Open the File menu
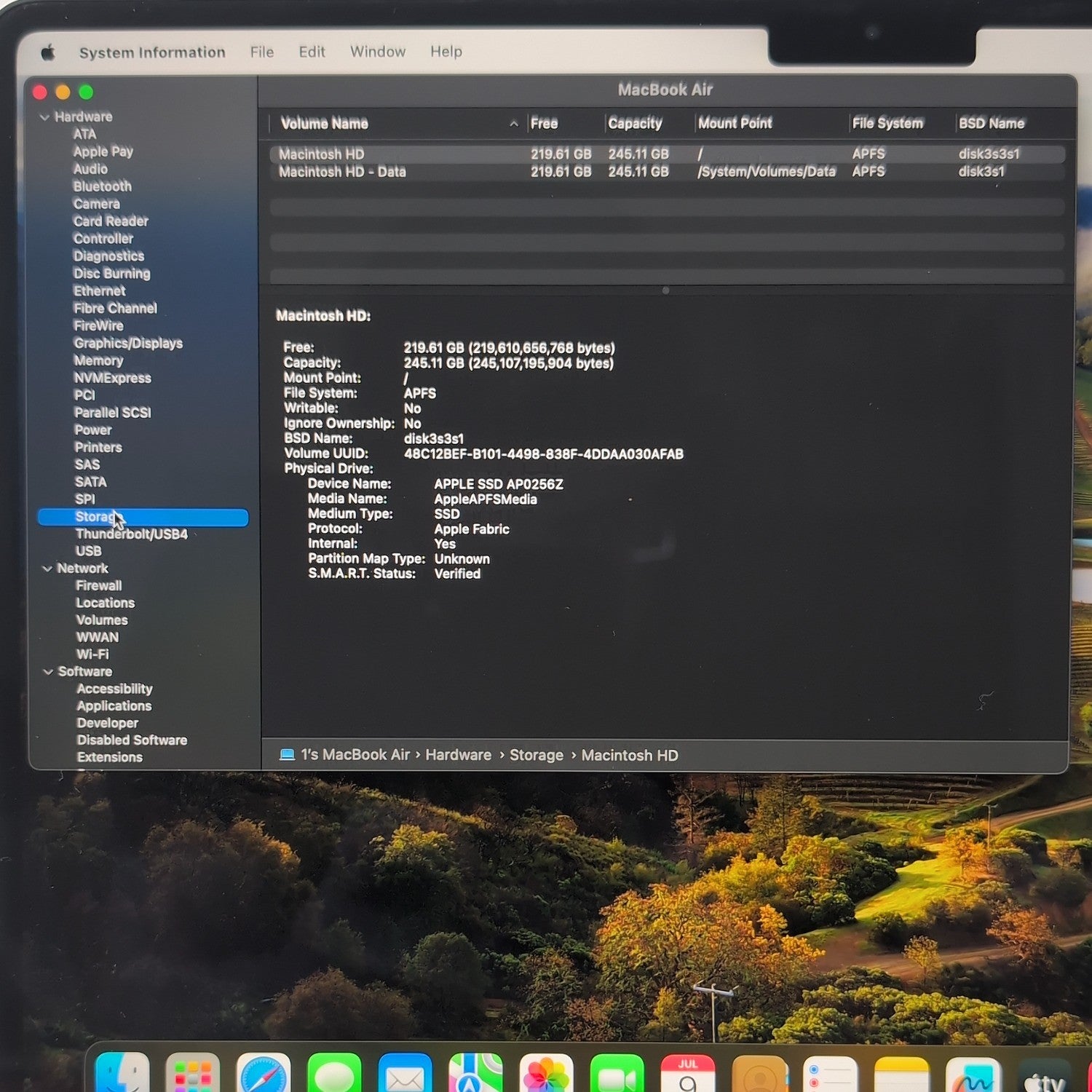This screenshot has width=1092, height=1092. (x=262, y=52)
